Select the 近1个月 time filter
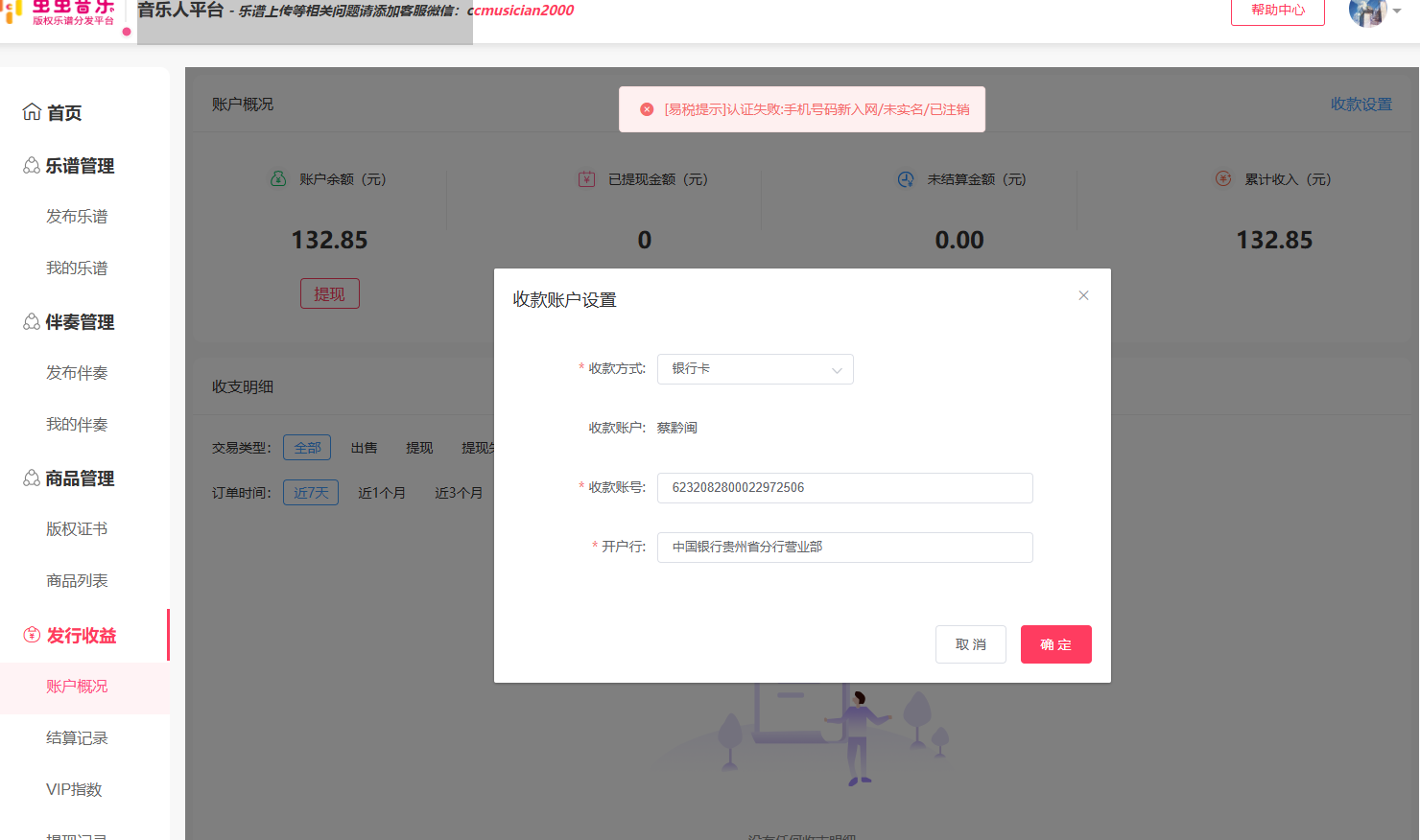The height and width of the screenshot is (840, 1420). [x=382, y=493]
